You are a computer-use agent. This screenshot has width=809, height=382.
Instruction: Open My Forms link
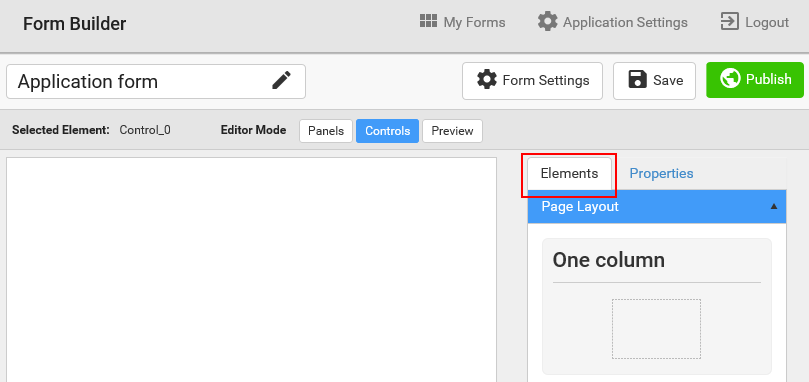462,22
